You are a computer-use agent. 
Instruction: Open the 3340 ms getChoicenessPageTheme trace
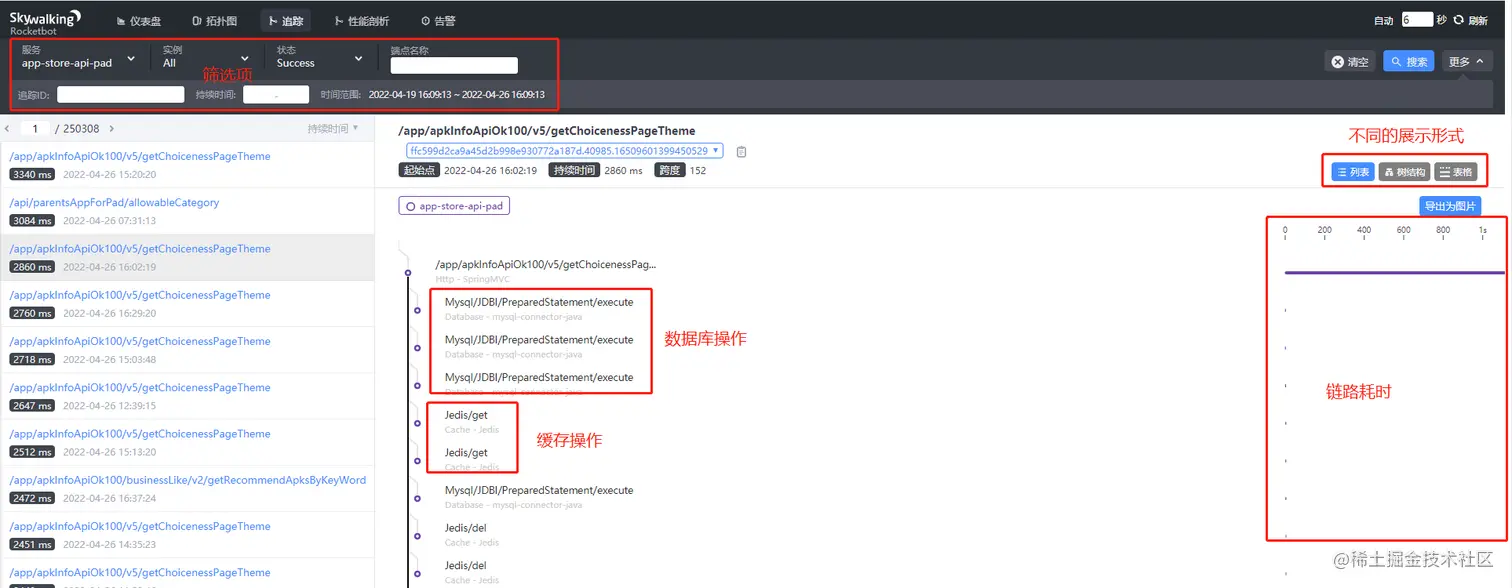[x=187, y=165]
